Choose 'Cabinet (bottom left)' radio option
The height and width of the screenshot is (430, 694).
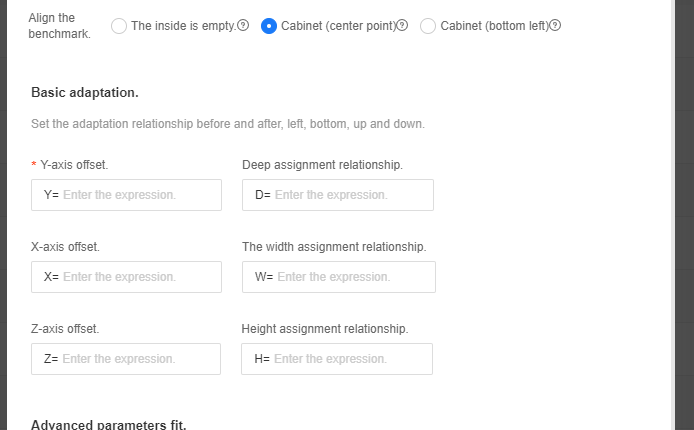[428, 26]
